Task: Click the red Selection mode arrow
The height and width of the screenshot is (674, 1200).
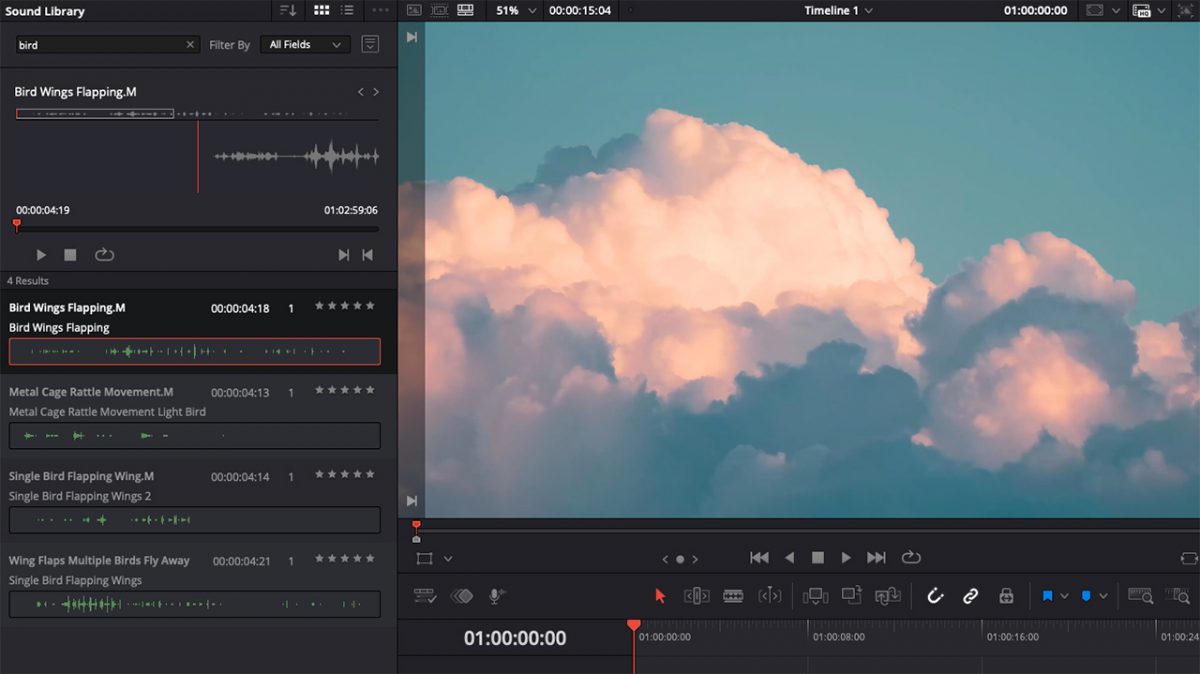Action: coord(660,596)
